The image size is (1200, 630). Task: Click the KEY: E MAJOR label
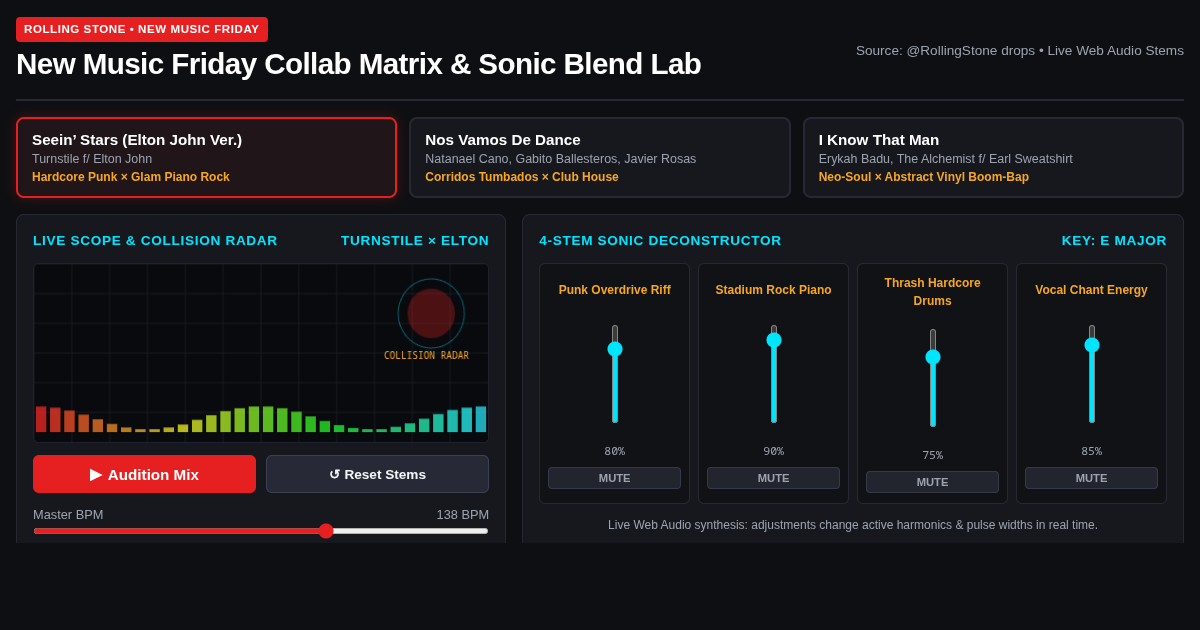(1114, 241)
